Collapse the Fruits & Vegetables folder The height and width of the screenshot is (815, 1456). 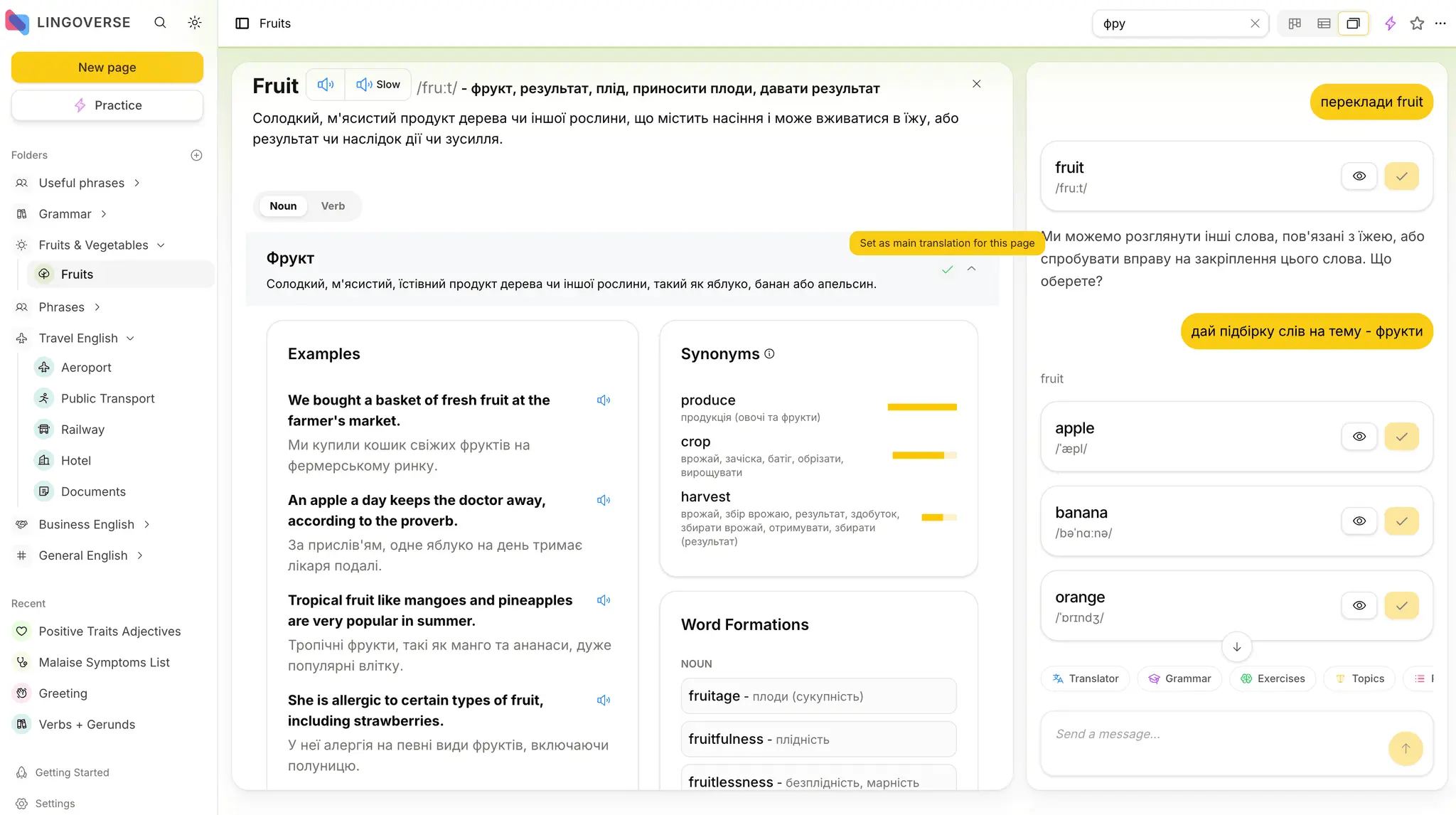(x=161, y=245)
